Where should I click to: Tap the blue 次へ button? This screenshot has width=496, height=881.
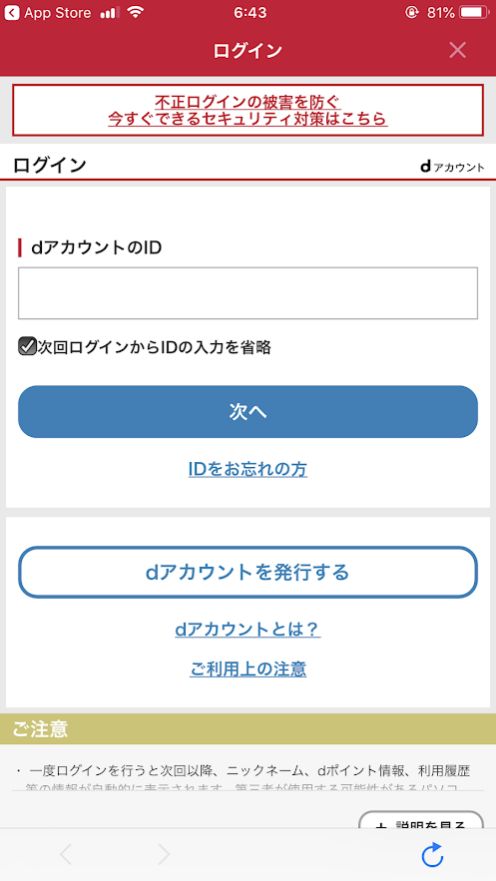click(248, 411)
